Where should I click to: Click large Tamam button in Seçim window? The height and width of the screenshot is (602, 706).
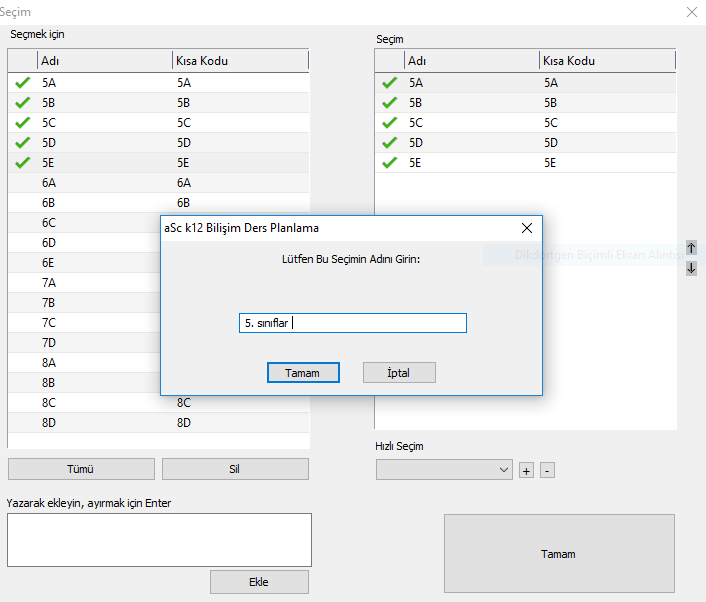click(x=559, y=554)
